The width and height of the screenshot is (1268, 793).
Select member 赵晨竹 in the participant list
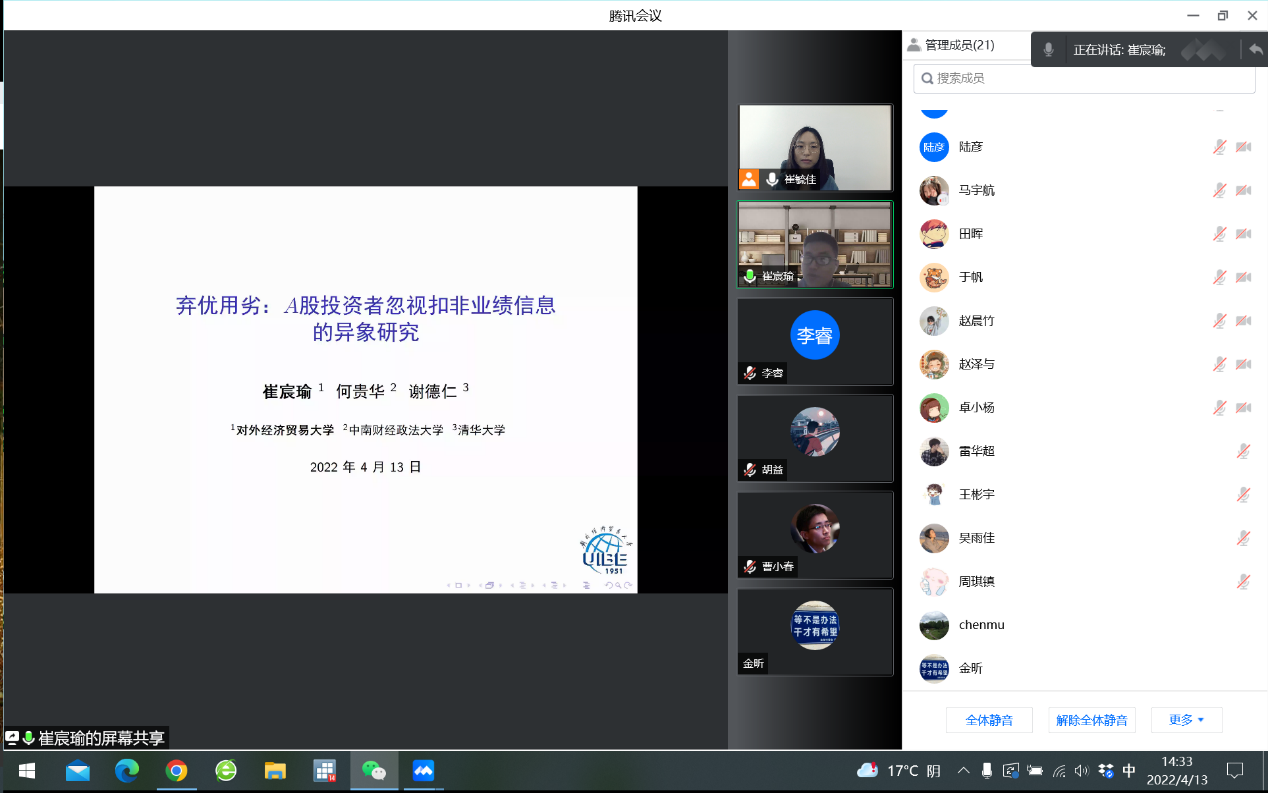click(976, 321)
